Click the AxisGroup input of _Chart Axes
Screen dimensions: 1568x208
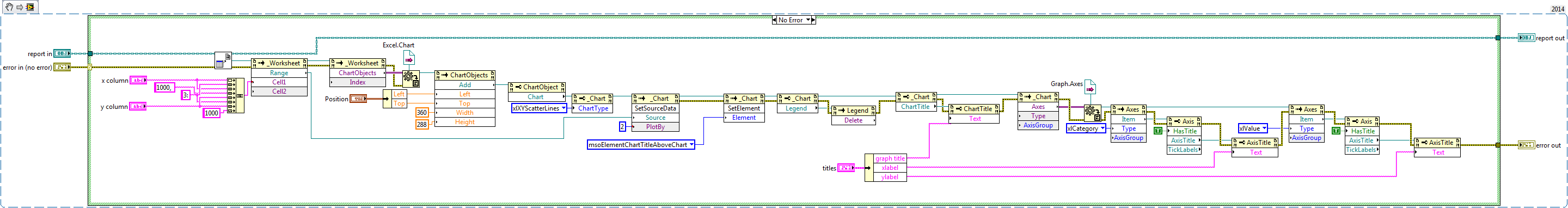point(1038,125)
